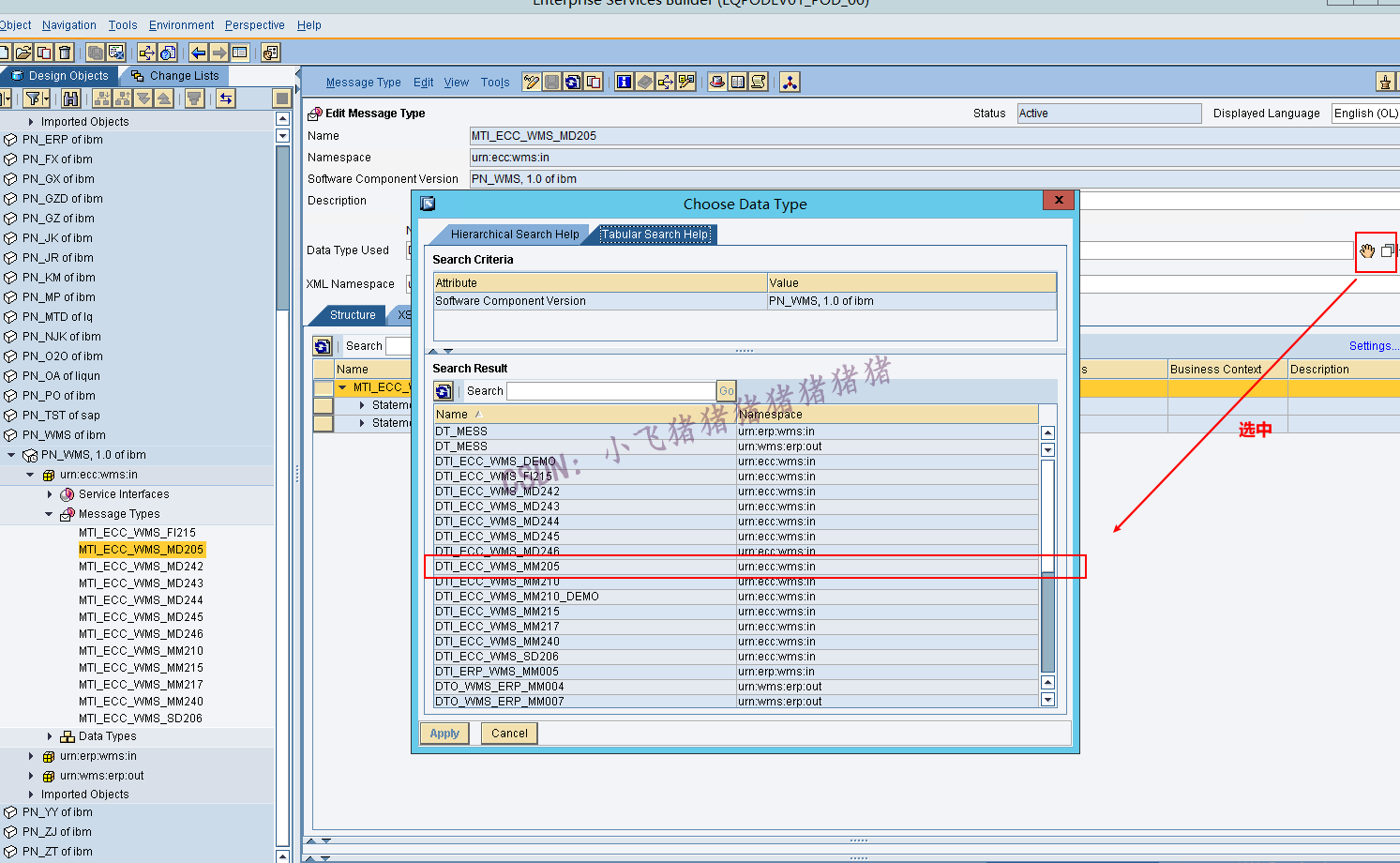Click the Search input field in Search Result
Image resolution: width=1400 pixels, height=863 pixels.
coord(610,391)
